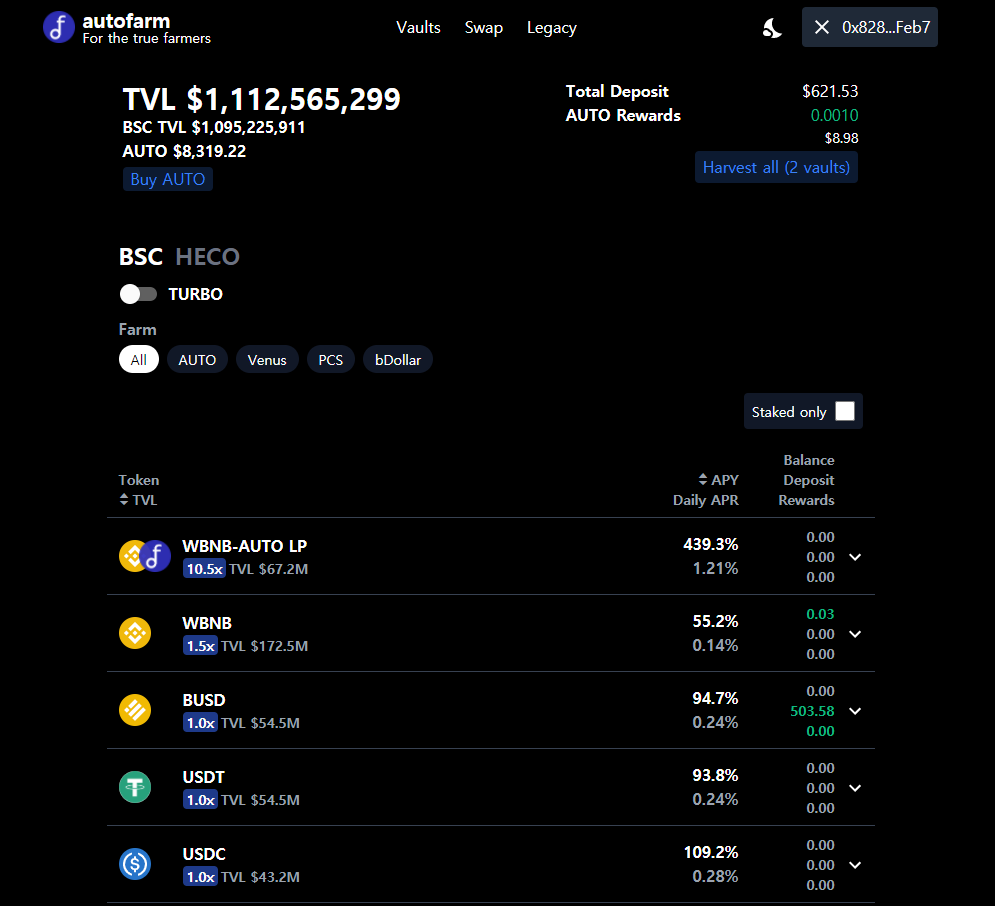This screenshot has width=995, height=906.
Task: Click the WBNB token icon
Action: click(x=135, y=633)
